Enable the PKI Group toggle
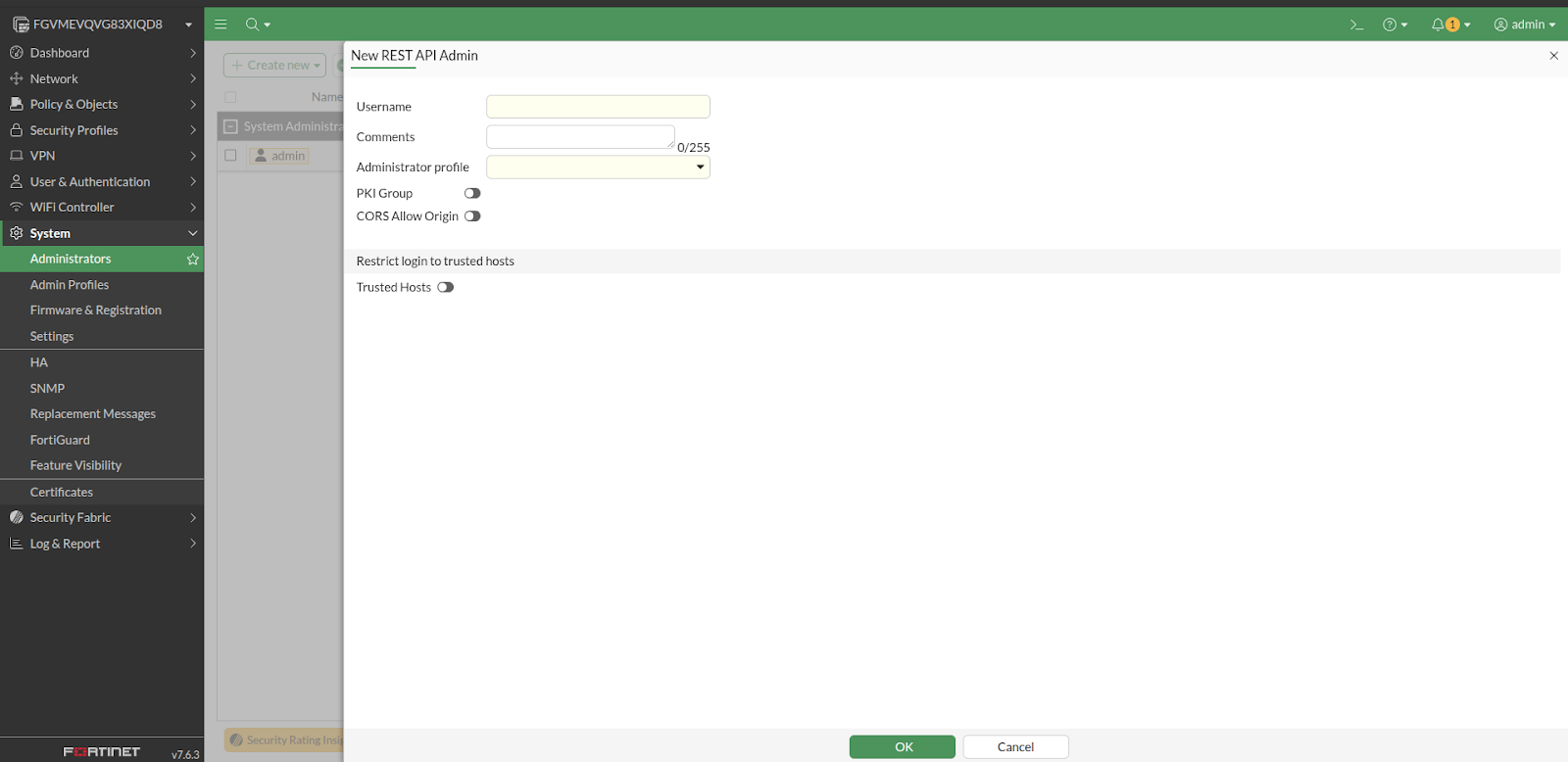This screenshot has height=762, width=1568. [x=472, y=194]
